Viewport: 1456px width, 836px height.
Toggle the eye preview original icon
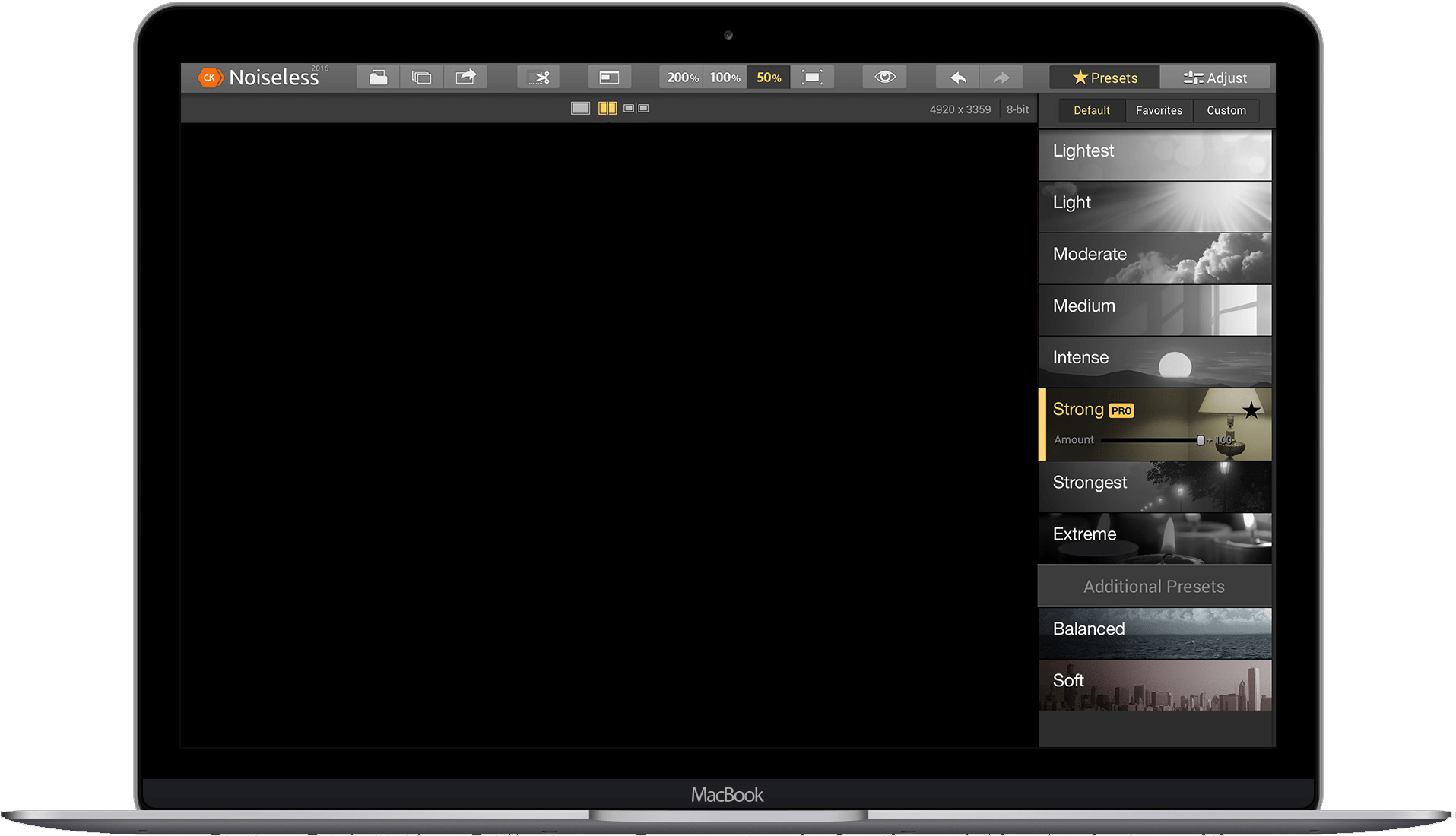pos(884,78)
